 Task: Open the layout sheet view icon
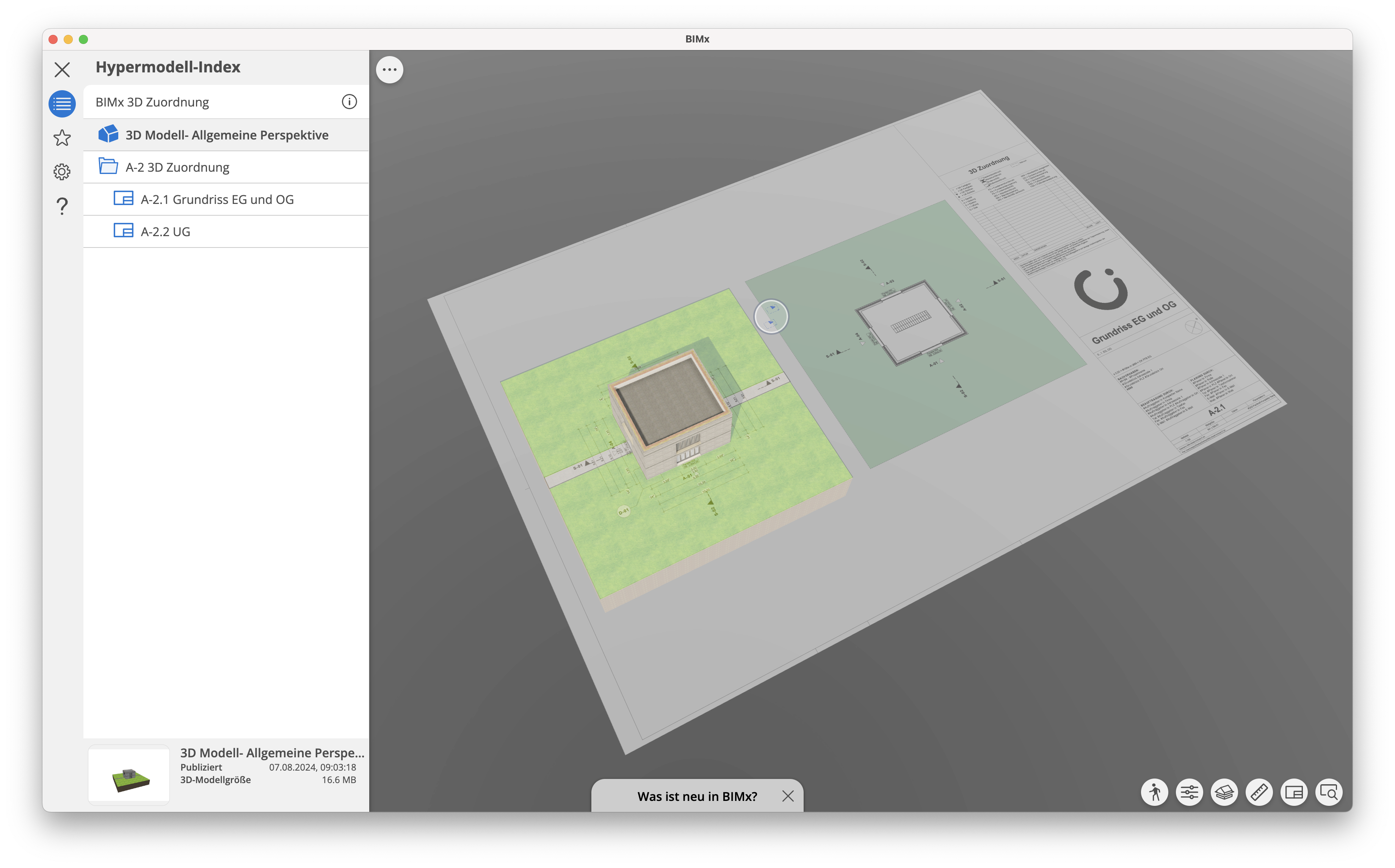click(x=1294, y=793)
